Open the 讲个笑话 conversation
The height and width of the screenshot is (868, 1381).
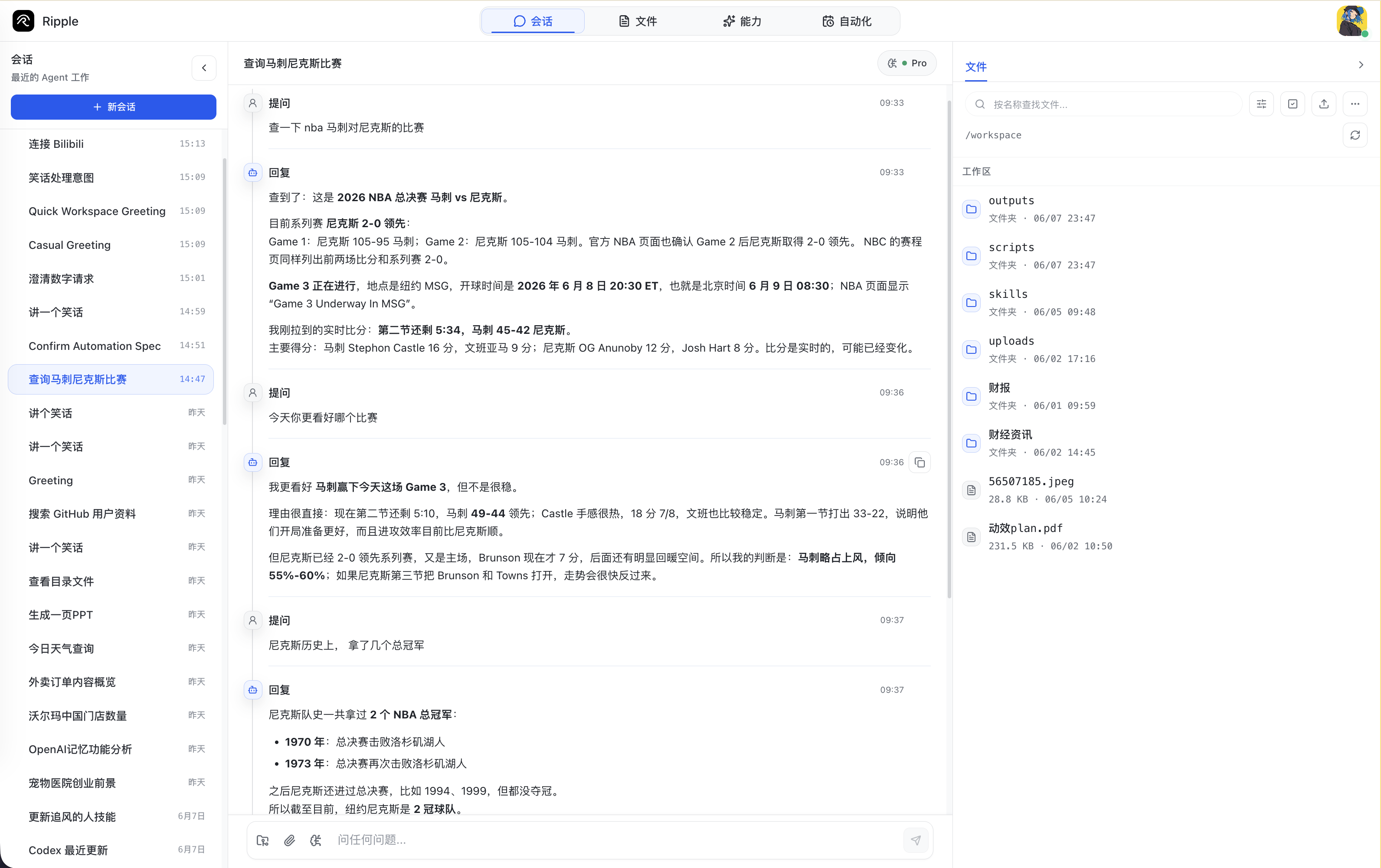(111, 413)
